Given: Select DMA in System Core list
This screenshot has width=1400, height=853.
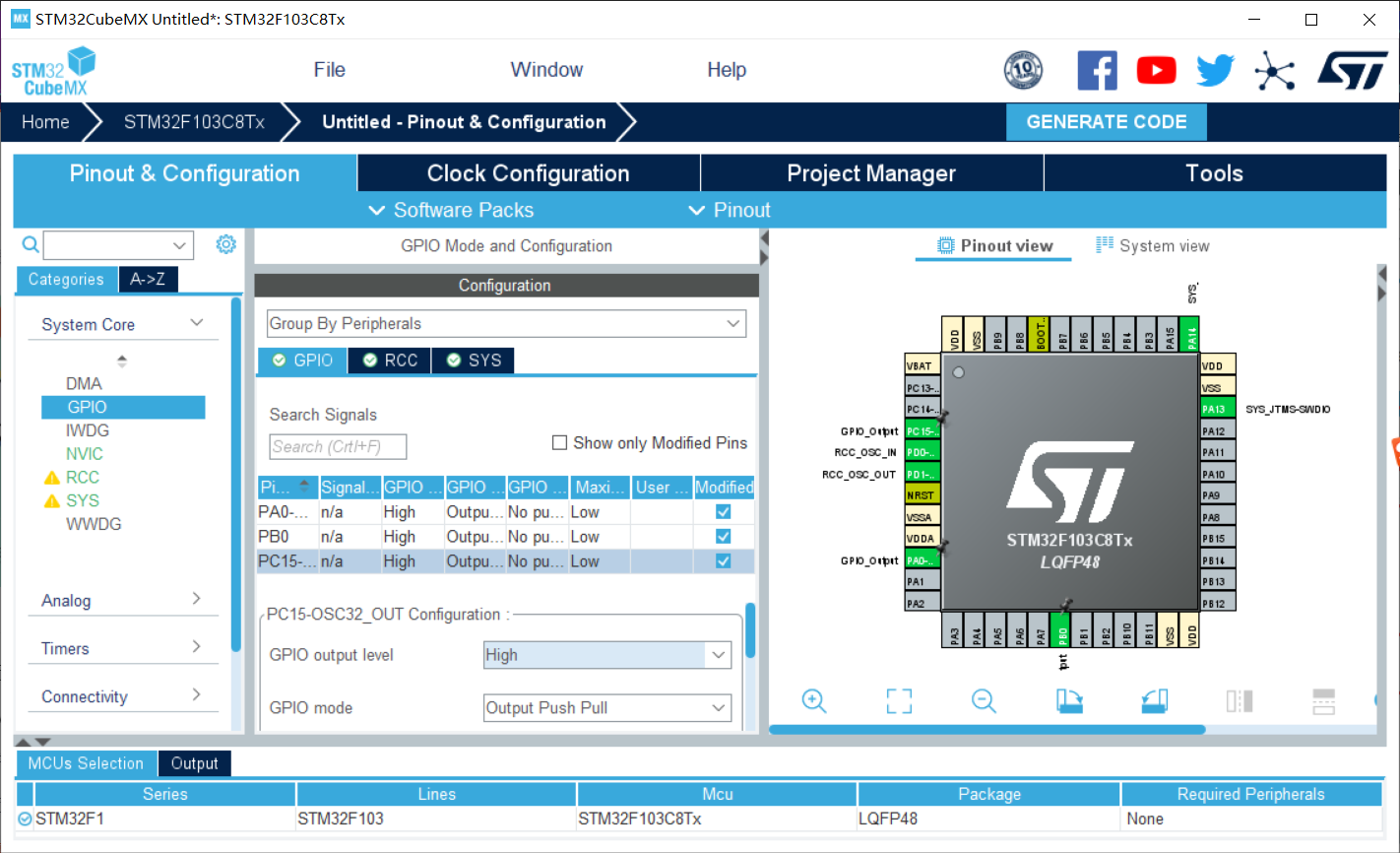Looking at the screenshot, I should 84,384.
